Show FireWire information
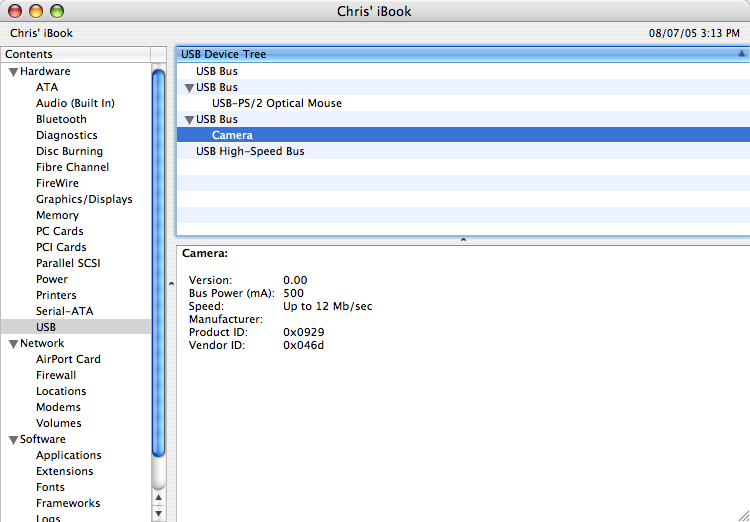750x522 pixels. click(57, 183)
